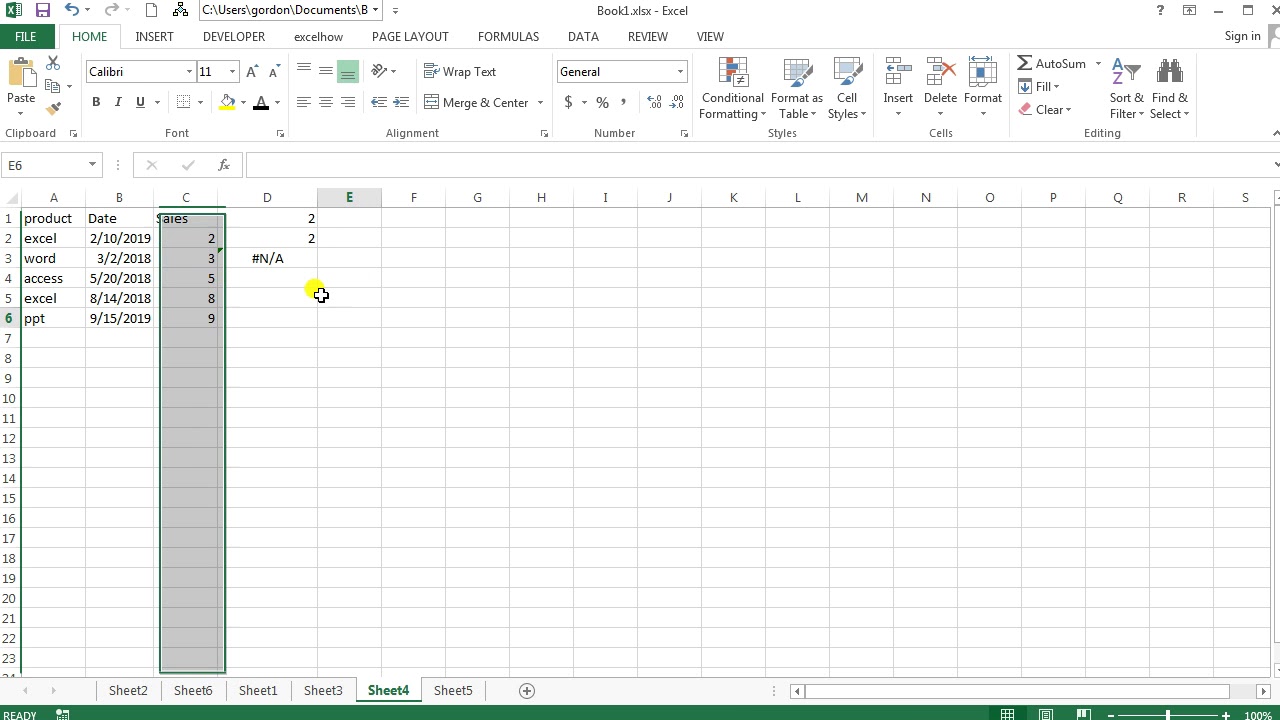Switch to the INSERT ribbon tab
This screenshot has width=1280, height=720.
154,36
